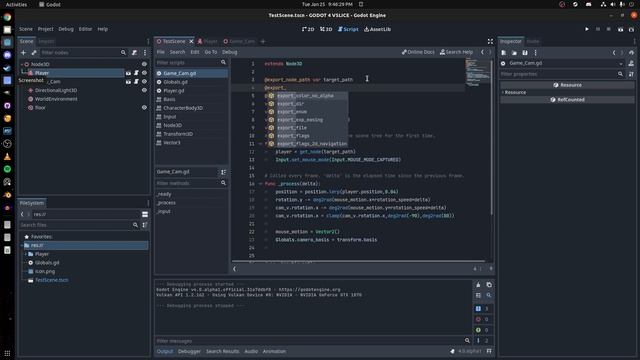
Task: Choose export_enum from autocomplete list
Action: click(292, 112)
